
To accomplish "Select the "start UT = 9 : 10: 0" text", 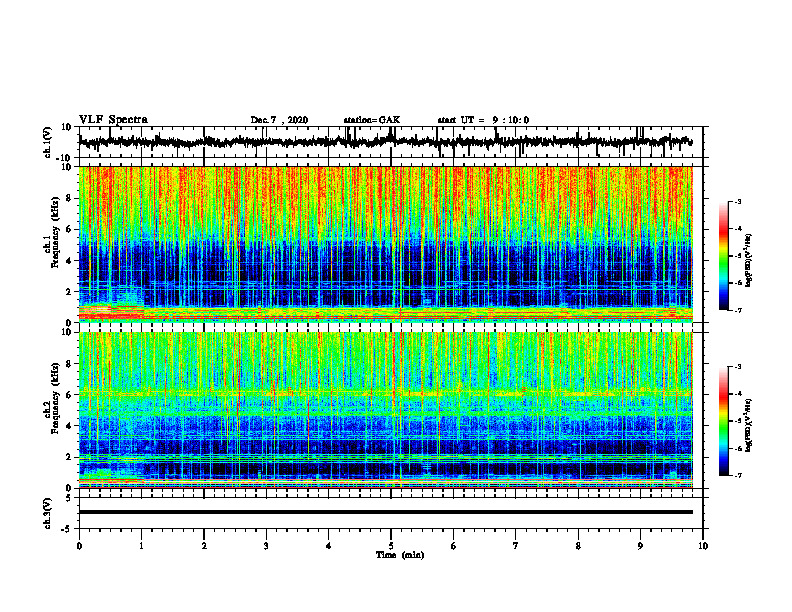I will pos(483,120).
